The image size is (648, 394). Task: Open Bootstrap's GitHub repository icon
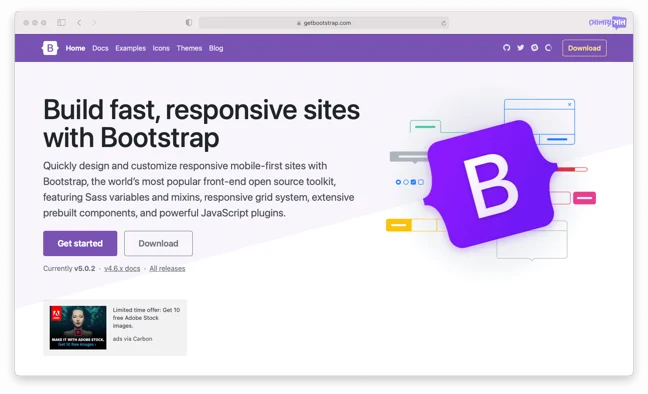(506, 48)
